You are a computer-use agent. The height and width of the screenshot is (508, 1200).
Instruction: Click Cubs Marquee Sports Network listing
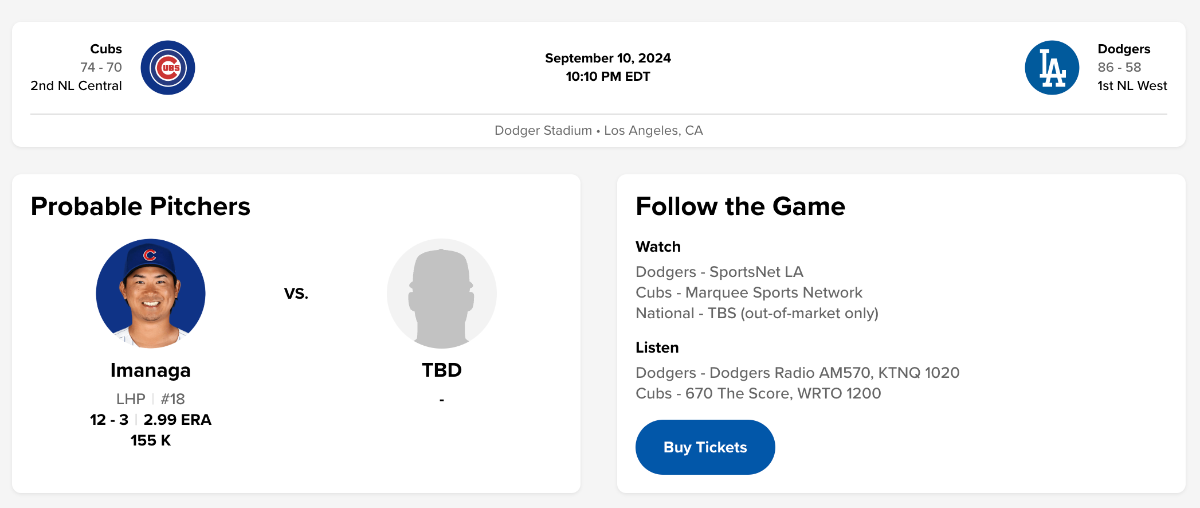[x=749, y=293]
